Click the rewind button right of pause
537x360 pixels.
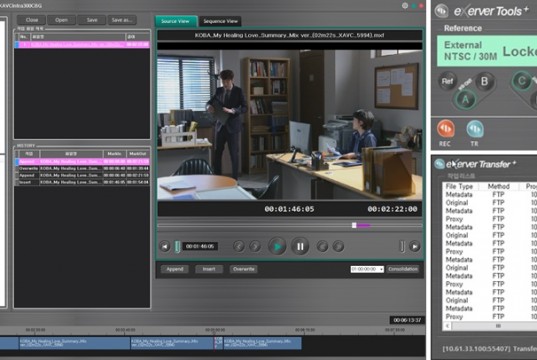point(322,246)
